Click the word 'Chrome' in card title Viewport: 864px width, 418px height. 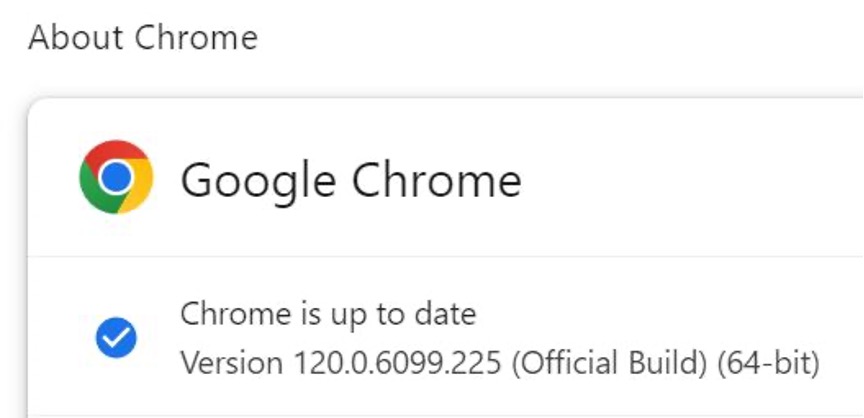click(x=436, y=180)
